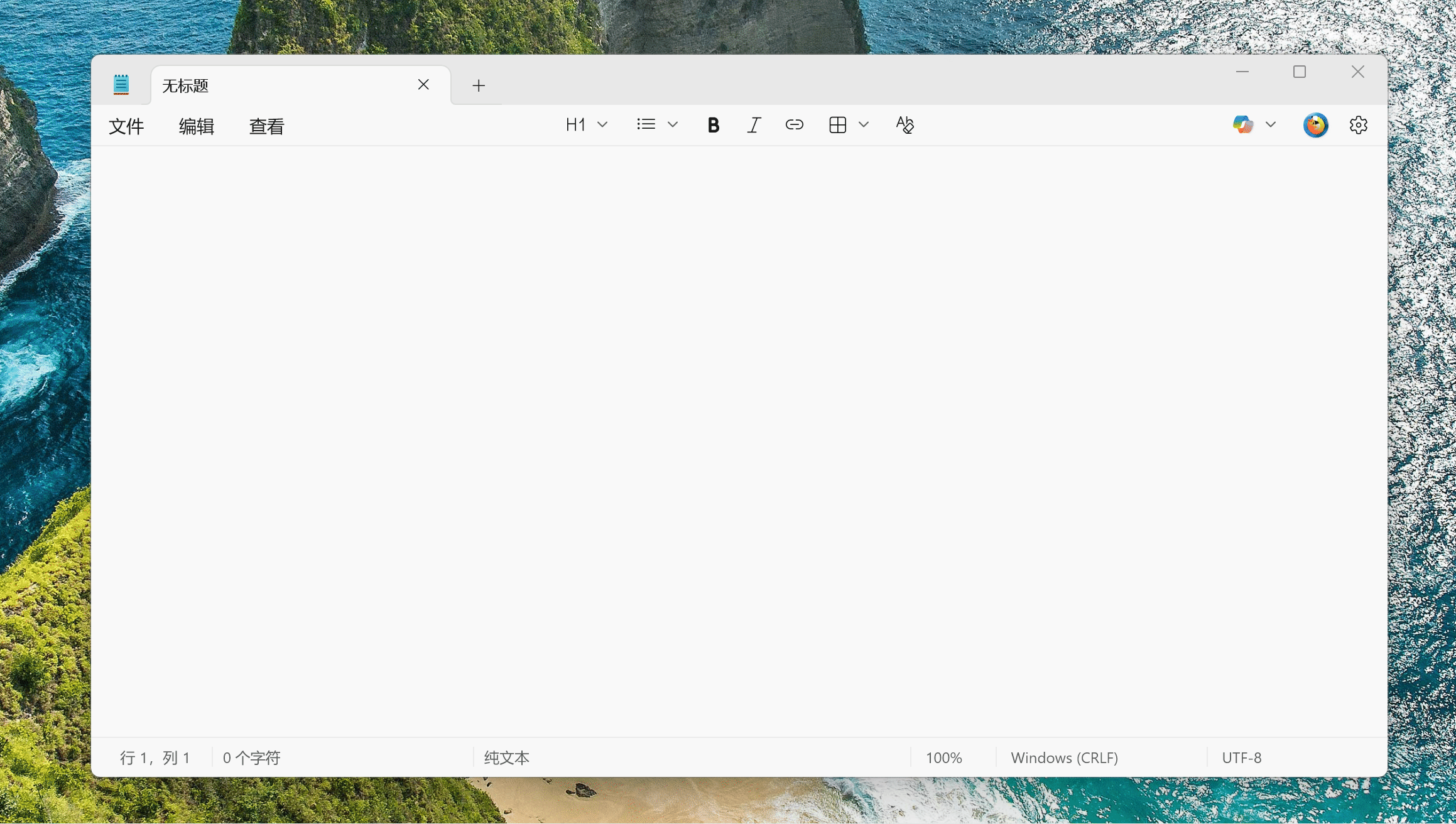Toggle bold formatting
This screenshot has height=824, width=1456.
click(713, 125)
